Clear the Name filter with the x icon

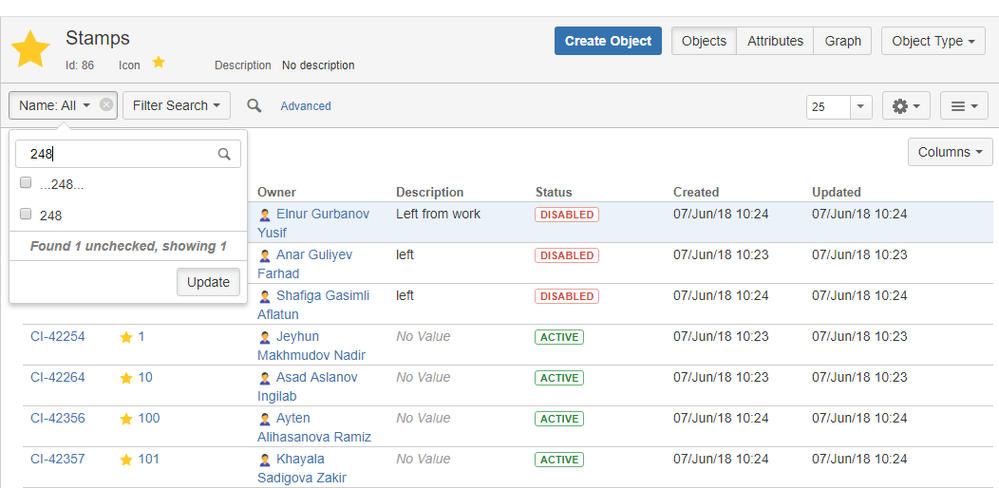coord(106,104)
